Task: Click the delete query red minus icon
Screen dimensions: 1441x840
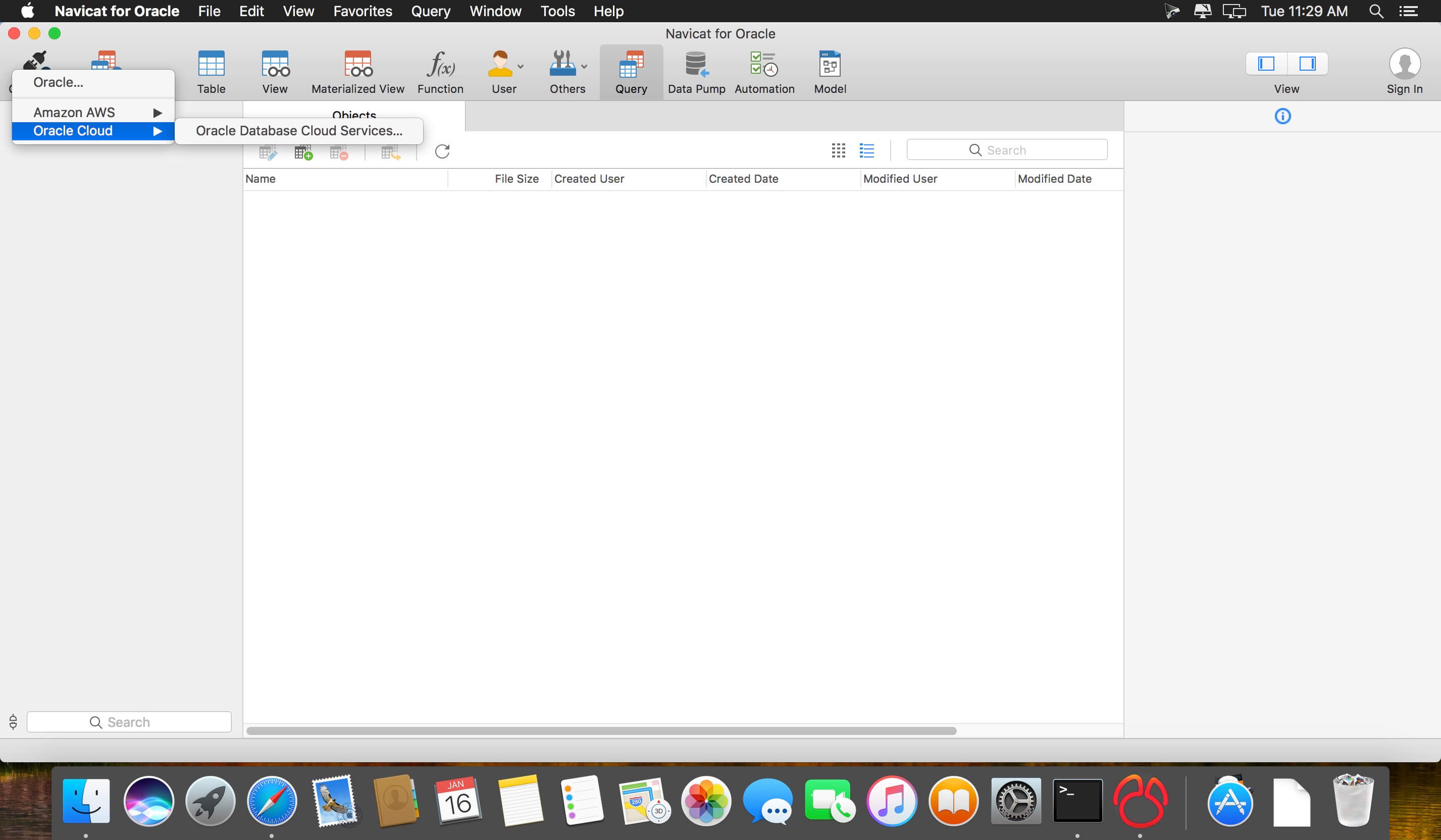Action: 339,151
